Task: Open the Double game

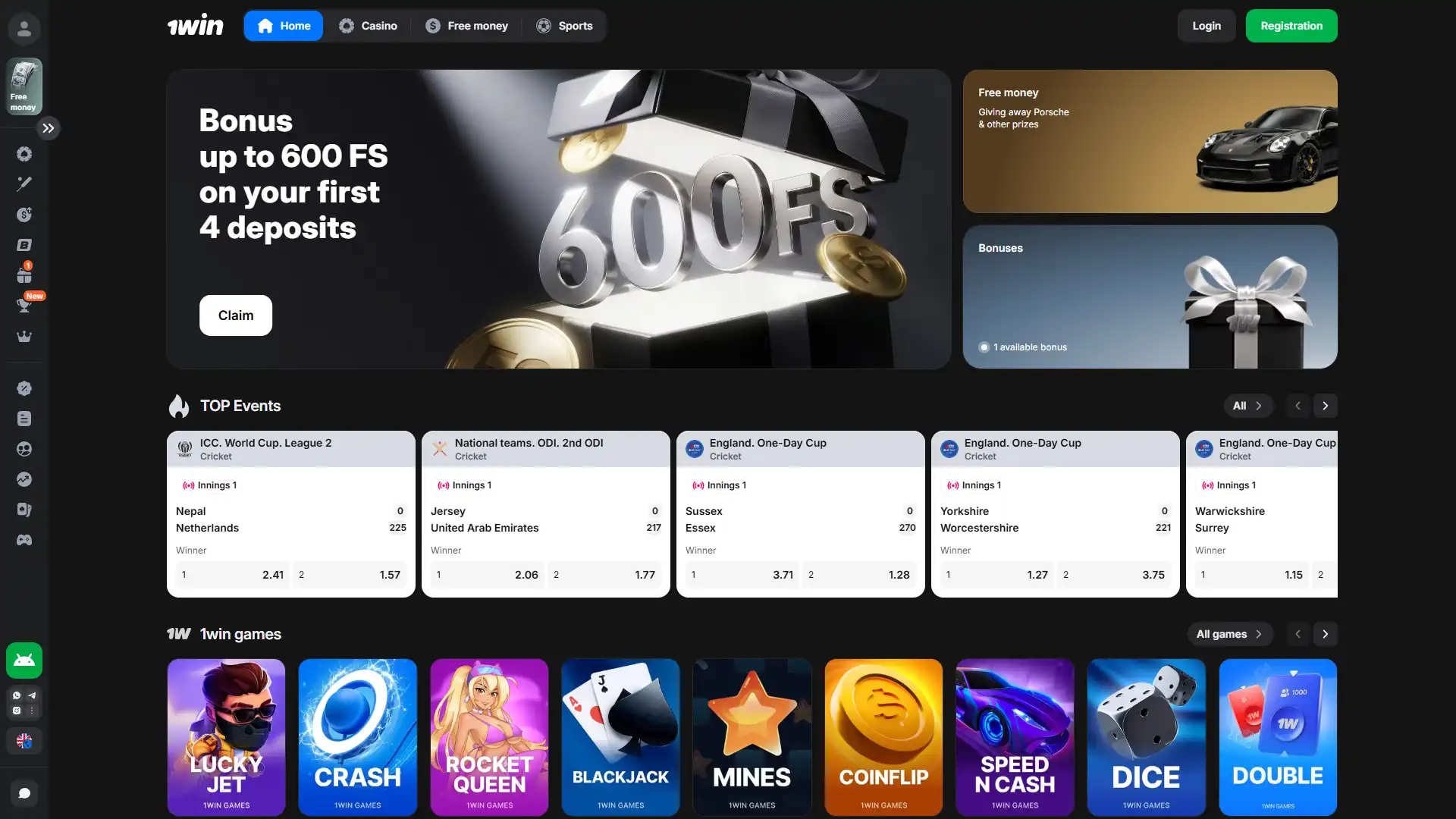Action: pos(1278,737)
